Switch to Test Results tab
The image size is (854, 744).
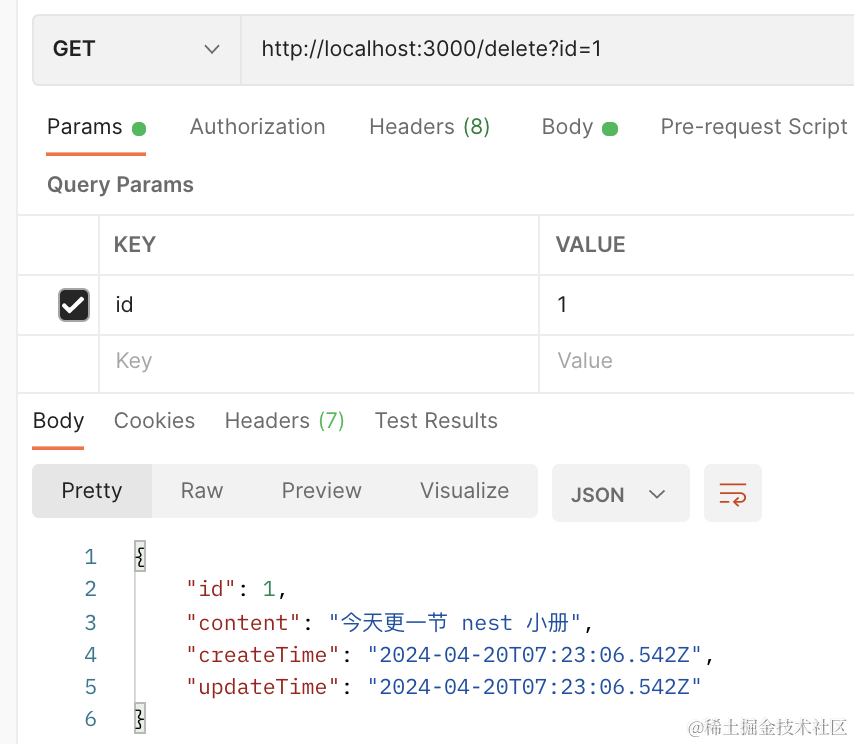click(436, 421)
